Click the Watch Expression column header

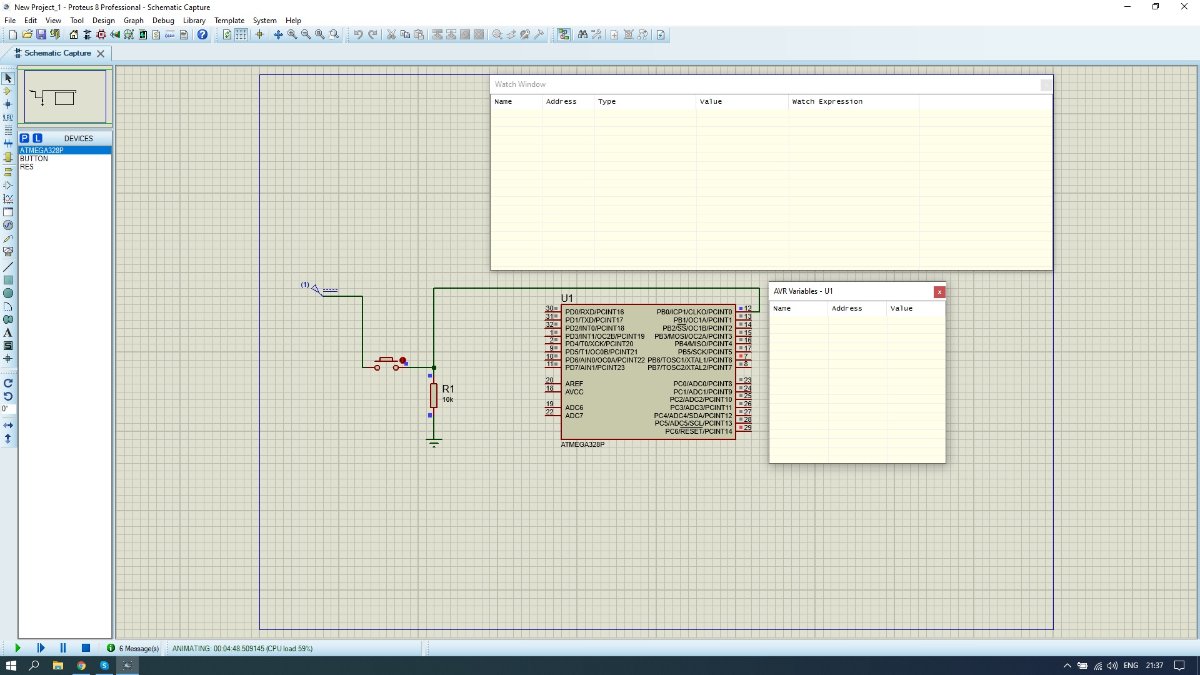(827, 101)
